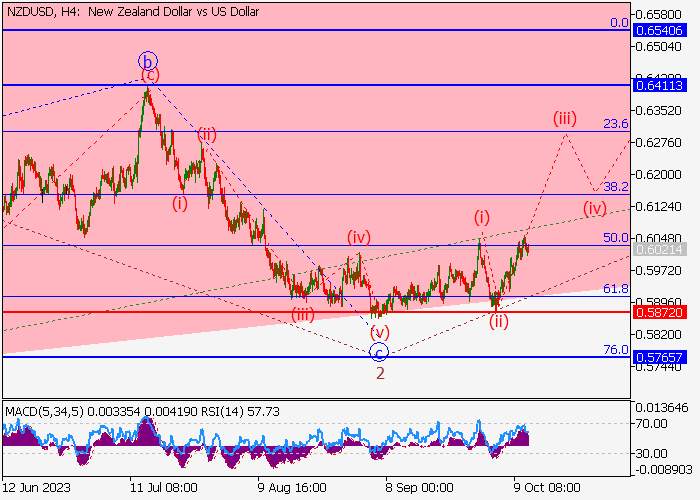Select the 0.57657 blue price label
700x500 pixels.
(x=659, y=357)
